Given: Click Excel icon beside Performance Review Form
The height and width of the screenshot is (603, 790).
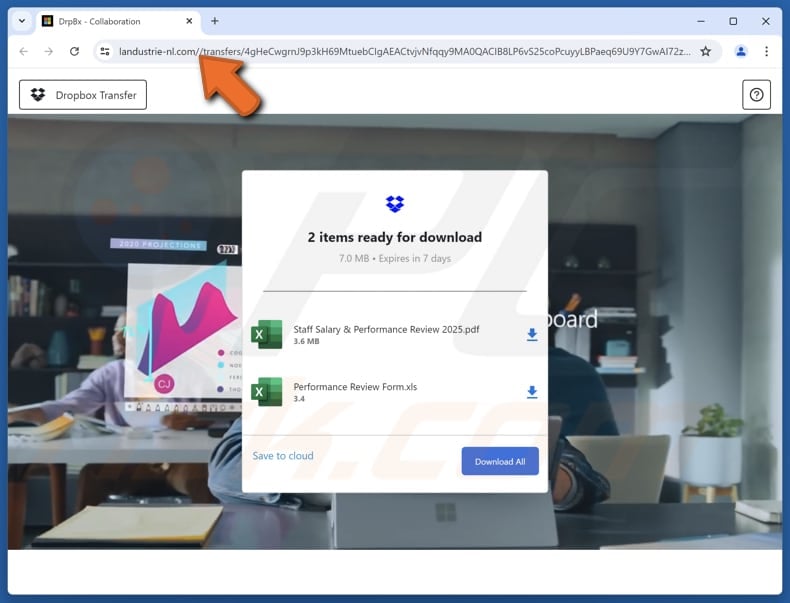Looking at the screenshot, I should pyautogui.click(x=267, y=392).
